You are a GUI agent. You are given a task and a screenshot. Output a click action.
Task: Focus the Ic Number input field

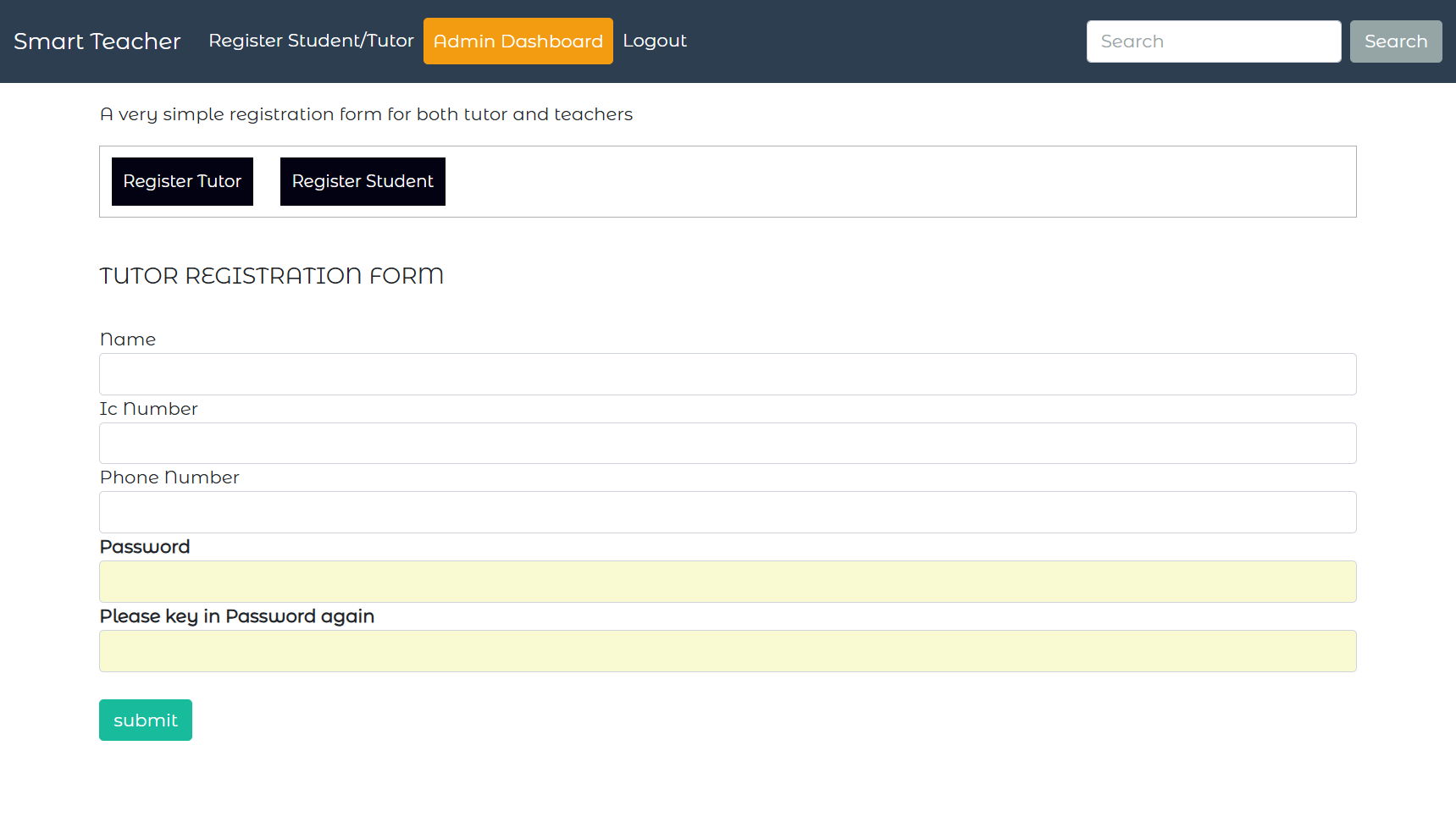coord(727,444)
